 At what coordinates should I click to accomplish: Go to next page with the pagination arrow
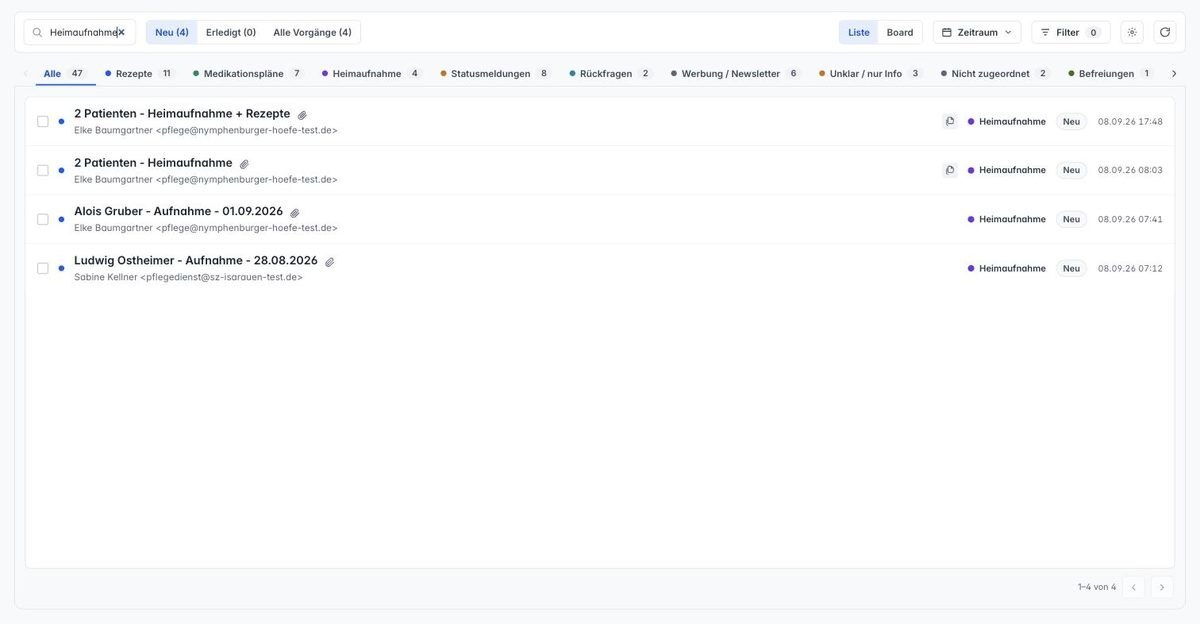pos(1162,587)
